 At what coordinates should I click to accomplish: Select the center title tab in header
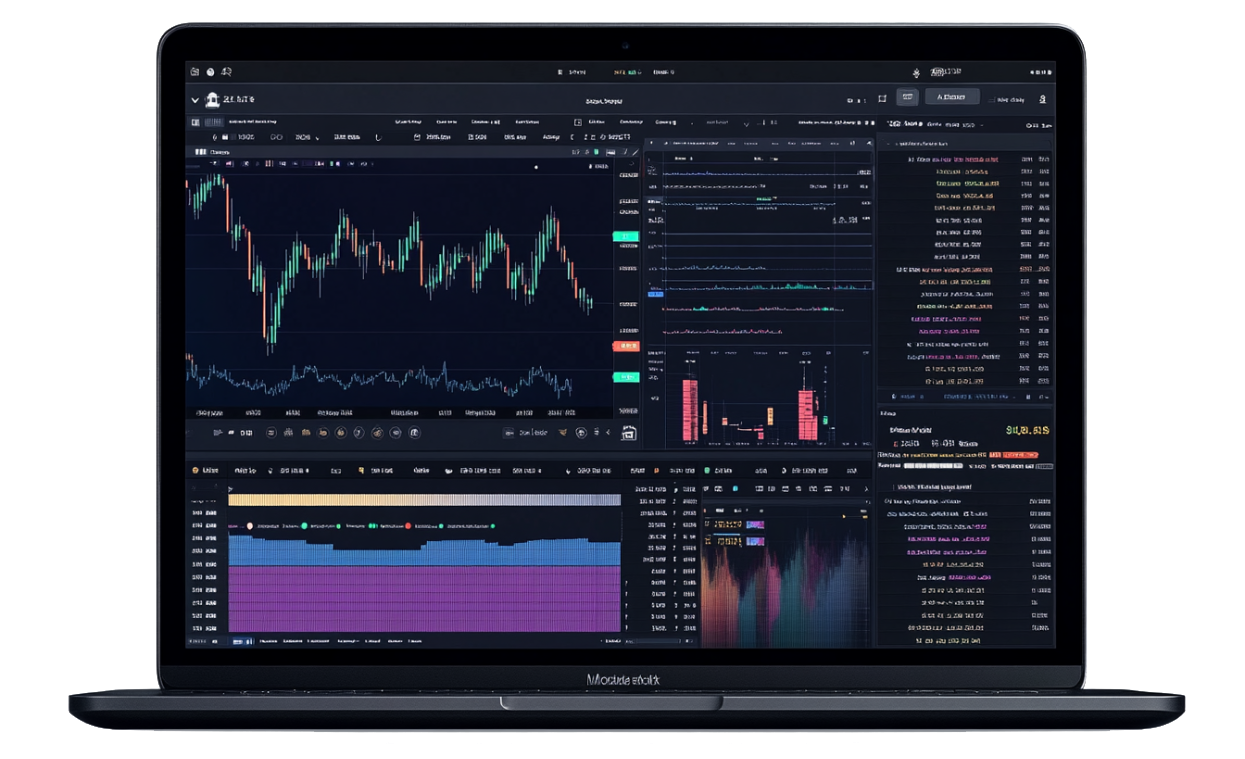pos(604,101)
